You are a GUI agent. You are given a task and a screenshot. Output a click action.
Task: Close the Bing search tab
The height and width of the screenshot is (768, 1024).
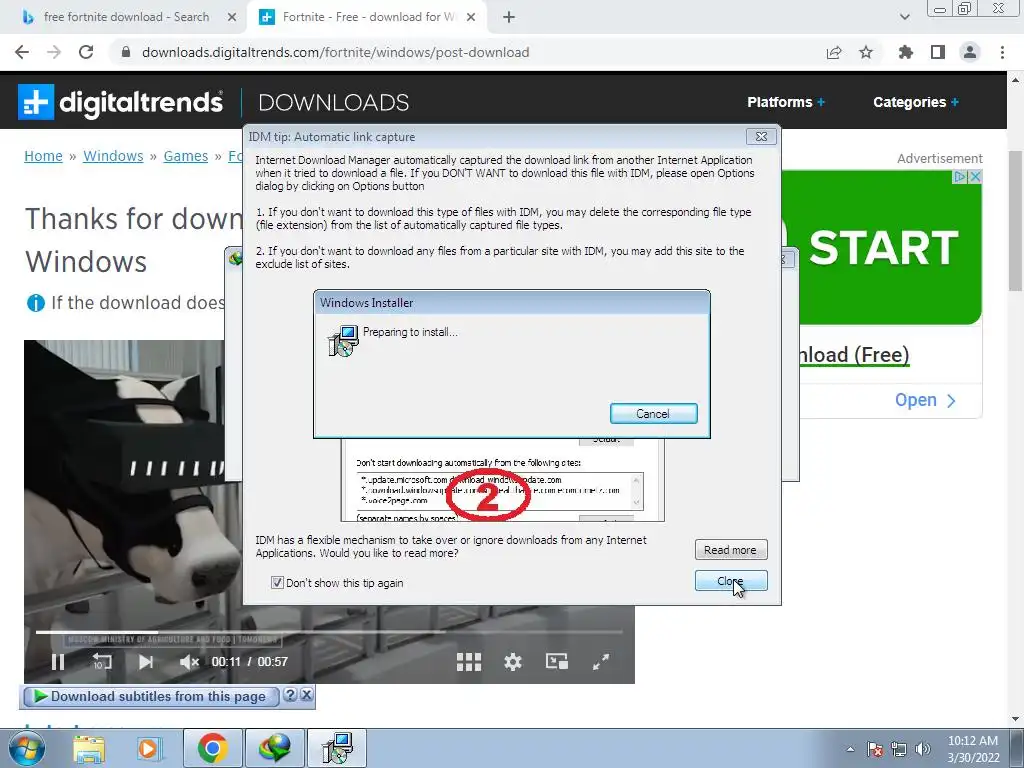232,18
